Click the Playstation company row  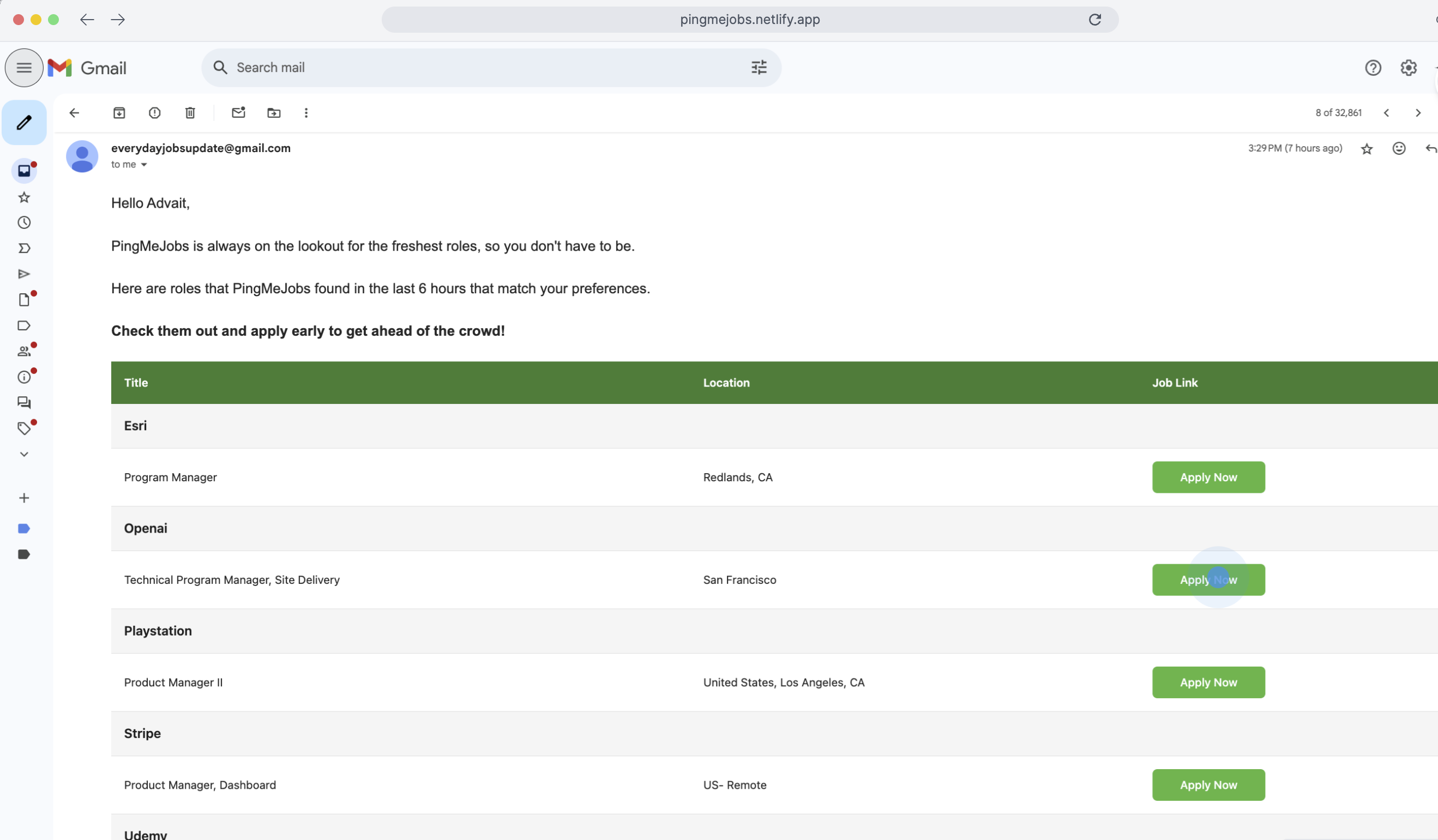click(x=774, y=631)
